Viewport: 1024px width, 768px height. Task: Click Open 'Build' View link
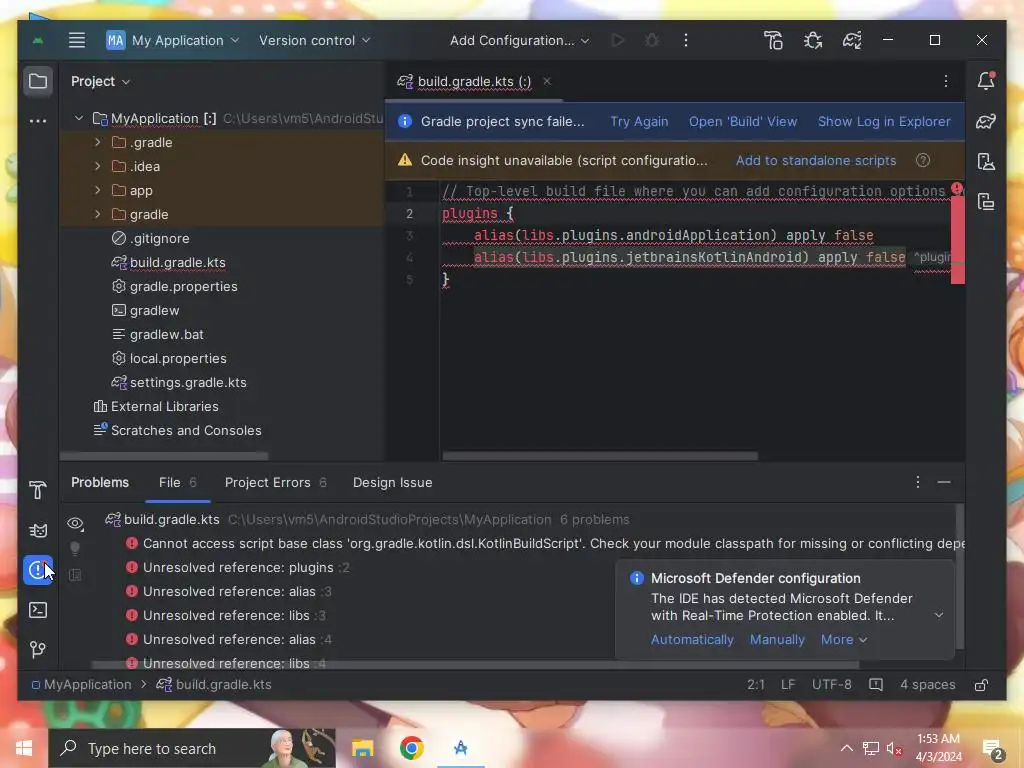743,121
